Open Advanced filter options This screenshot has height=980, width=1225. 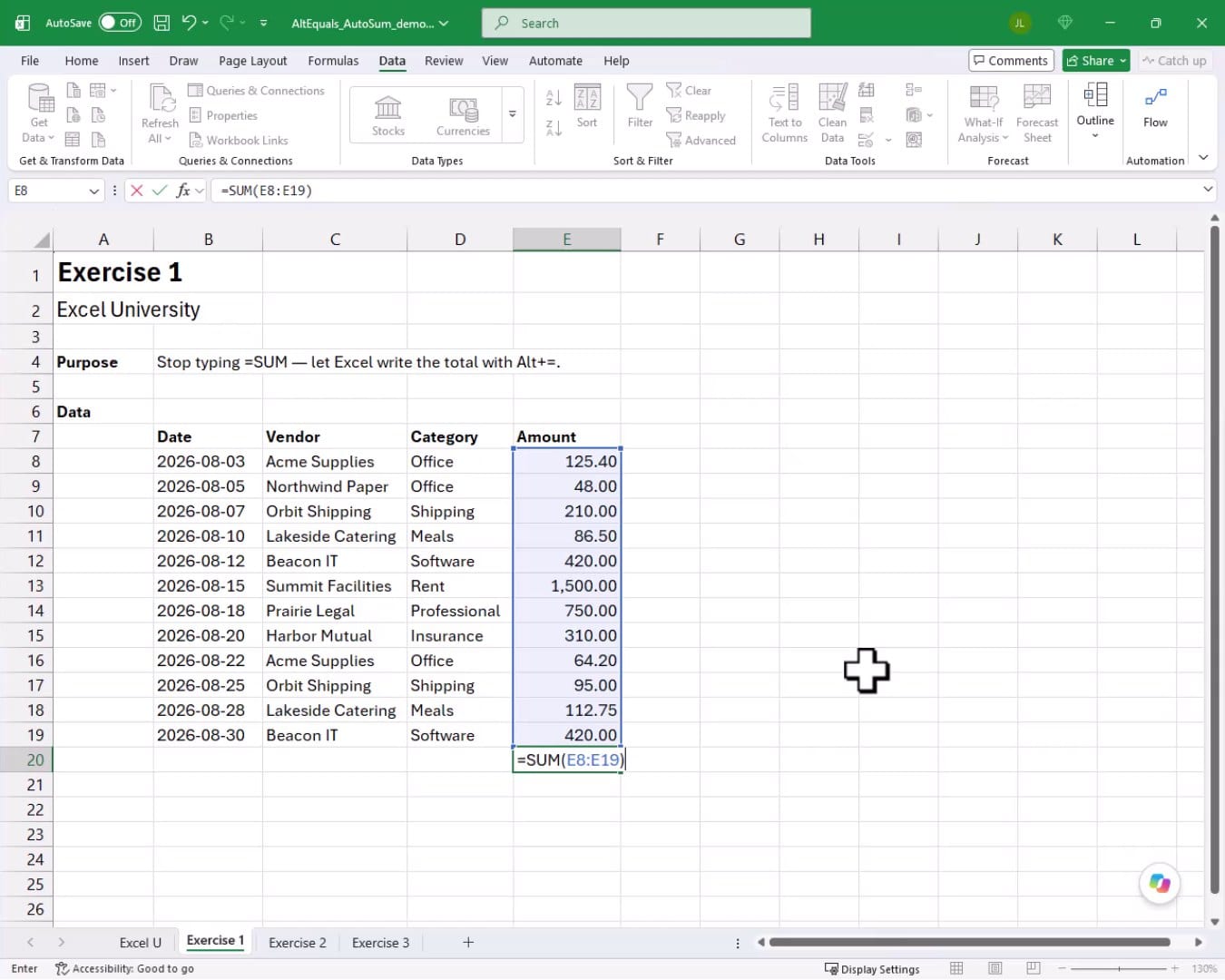(701, 140)
